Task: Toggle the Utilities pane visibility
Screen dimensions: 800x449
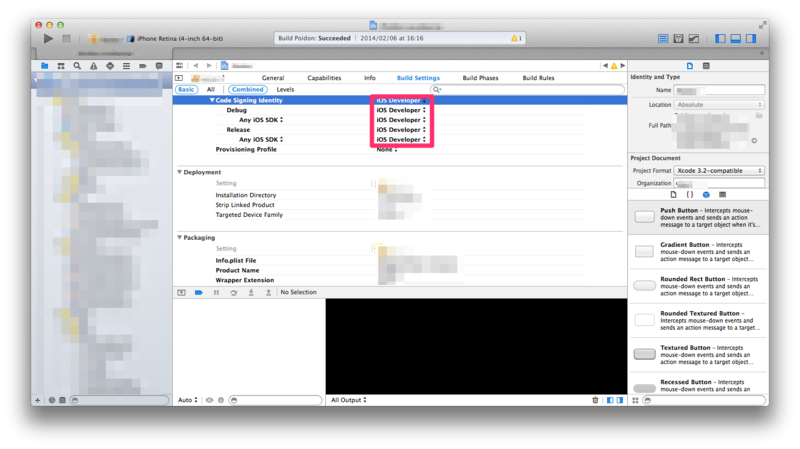Action: (x=751, y=38)
